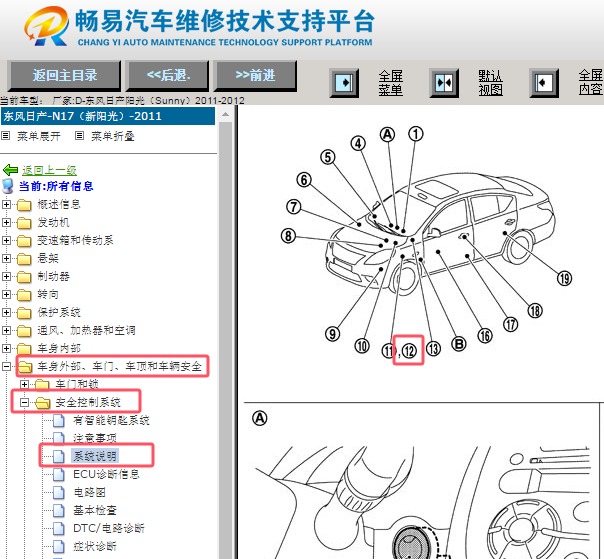604x559 pixels.
Task: Expand the 通风、加热器和空调 folder node
Action: coord(6,330)
